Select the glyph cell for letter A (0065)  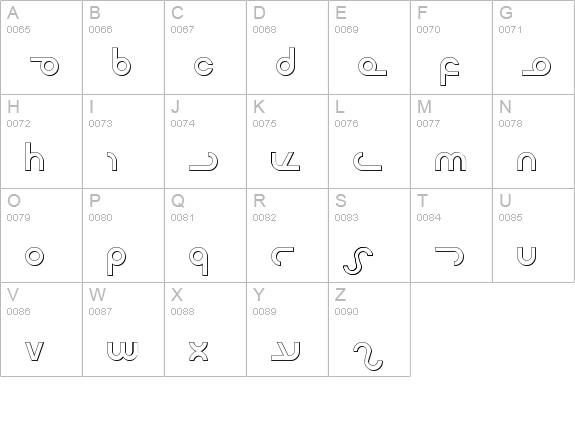point(41,47)
